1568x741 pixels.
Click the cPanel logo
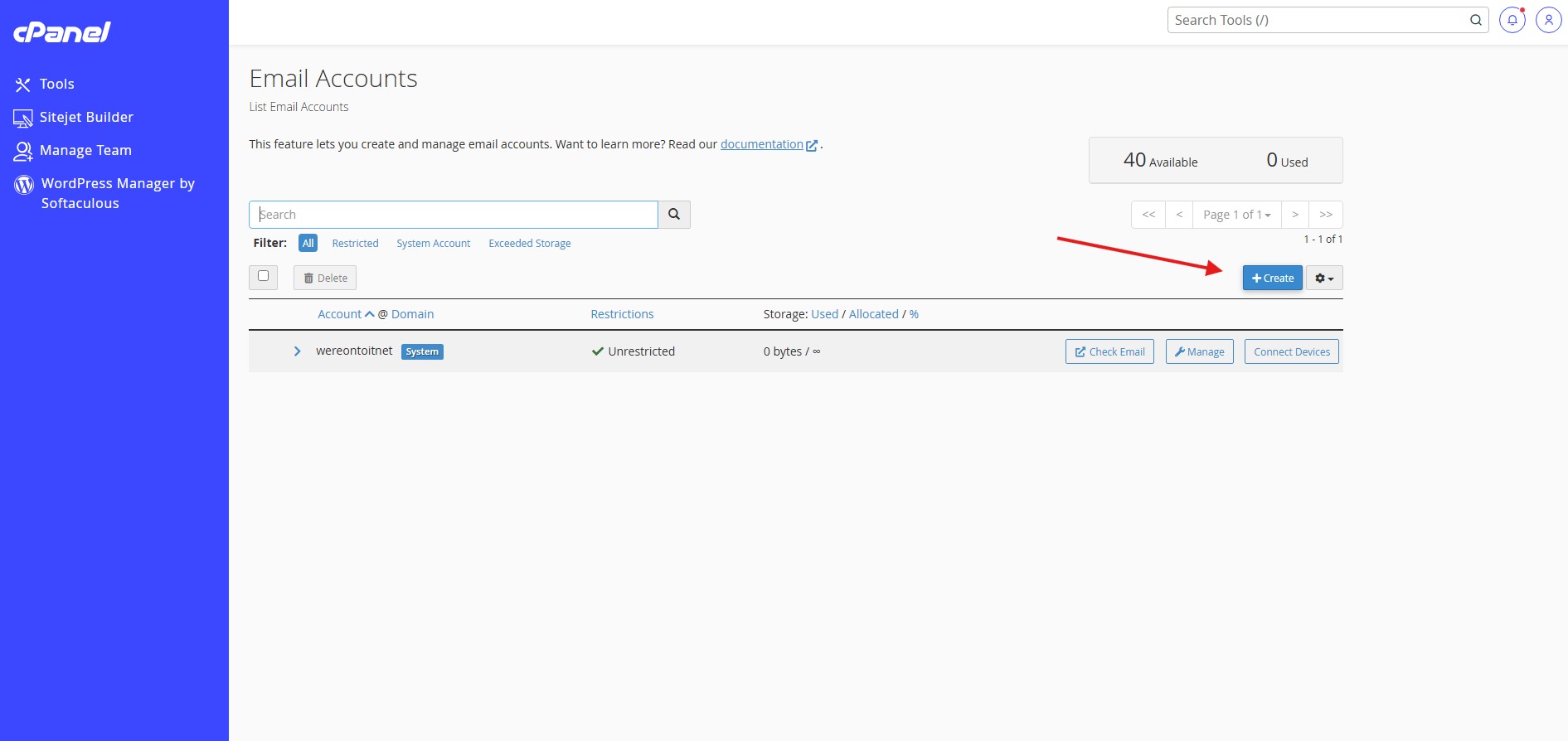click(x=62, y=32)
